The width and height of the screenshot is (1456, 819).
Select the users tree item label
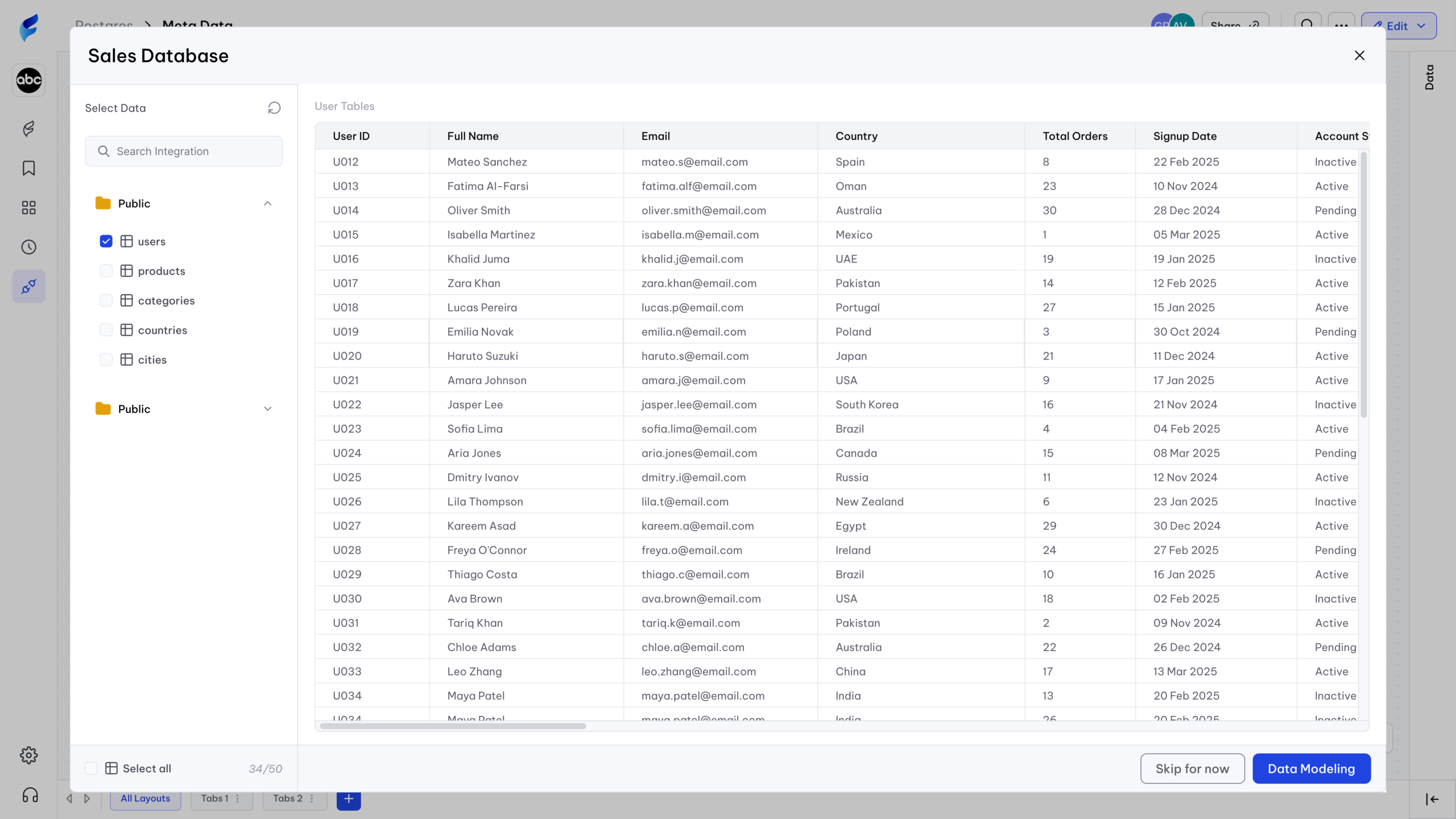[x=151, y=241]
